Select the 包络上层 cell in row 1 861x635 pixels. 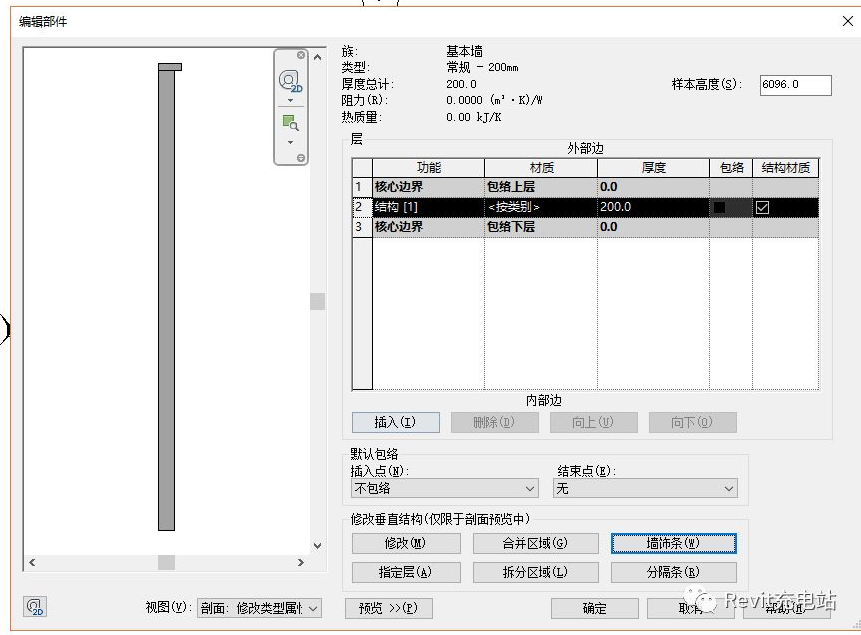tap(541, 187)
